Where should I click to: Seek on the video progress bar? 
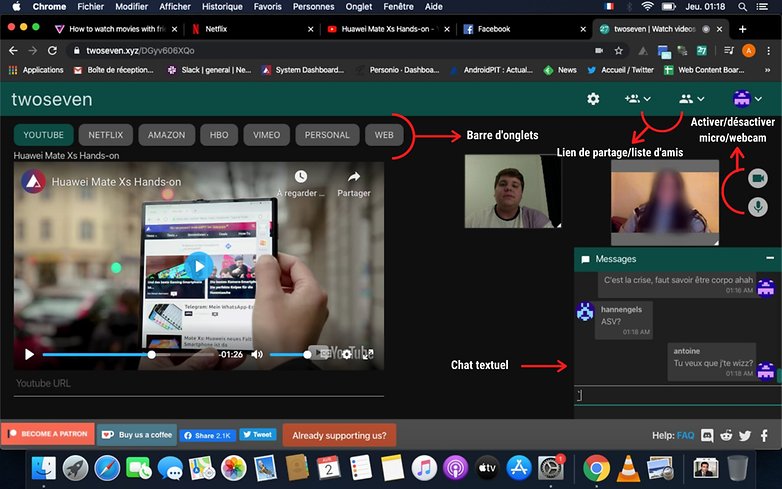(129, 354)
